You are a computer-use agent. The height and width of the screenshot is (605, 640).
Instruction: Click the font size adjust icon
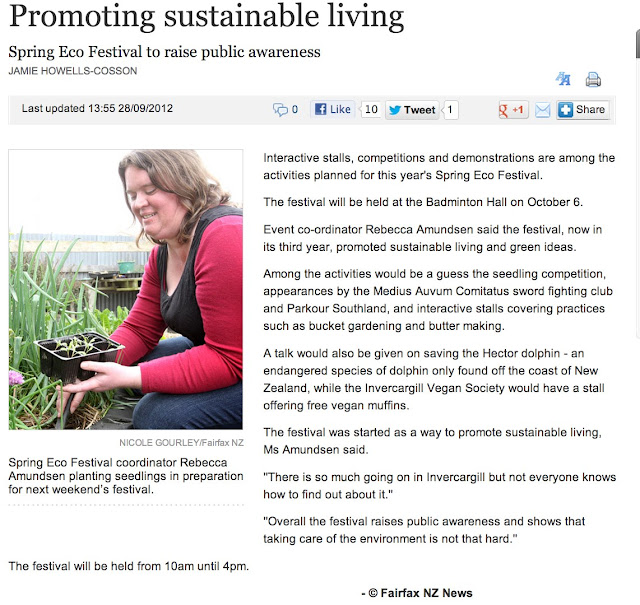(x=563, y=79)
